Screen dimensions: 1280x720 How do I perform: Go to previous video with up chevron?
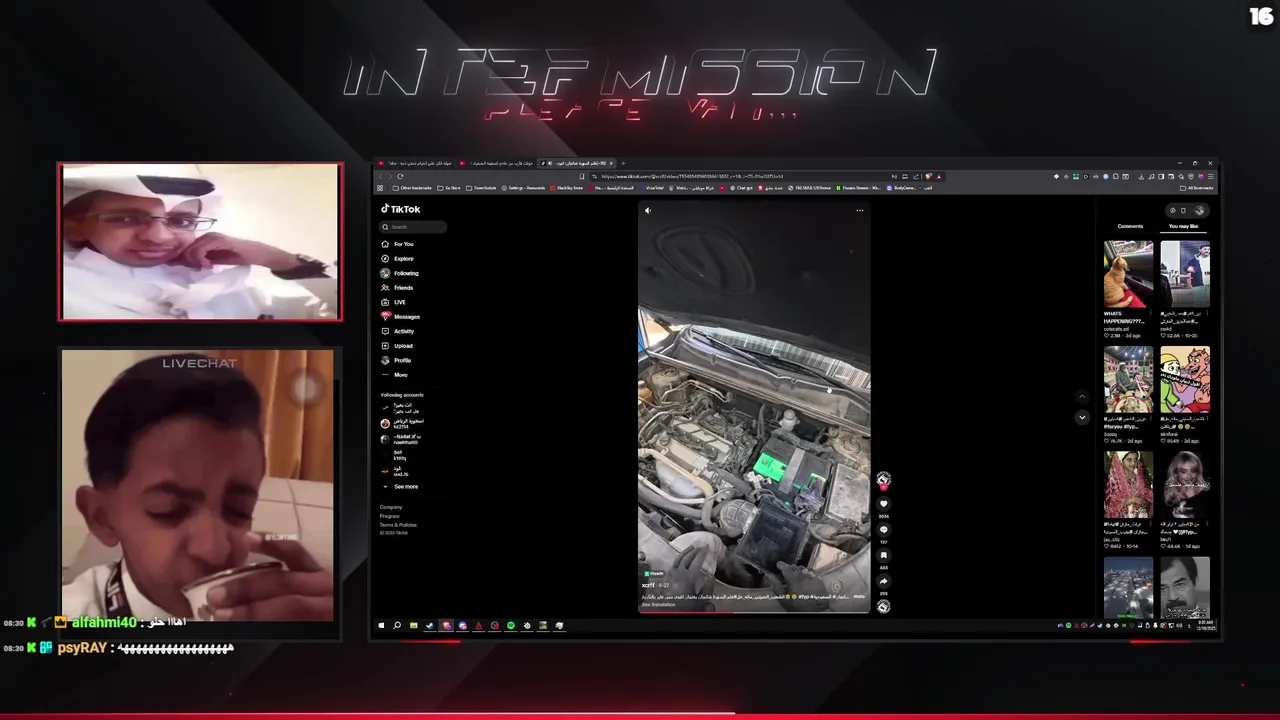pos(1081,397)
